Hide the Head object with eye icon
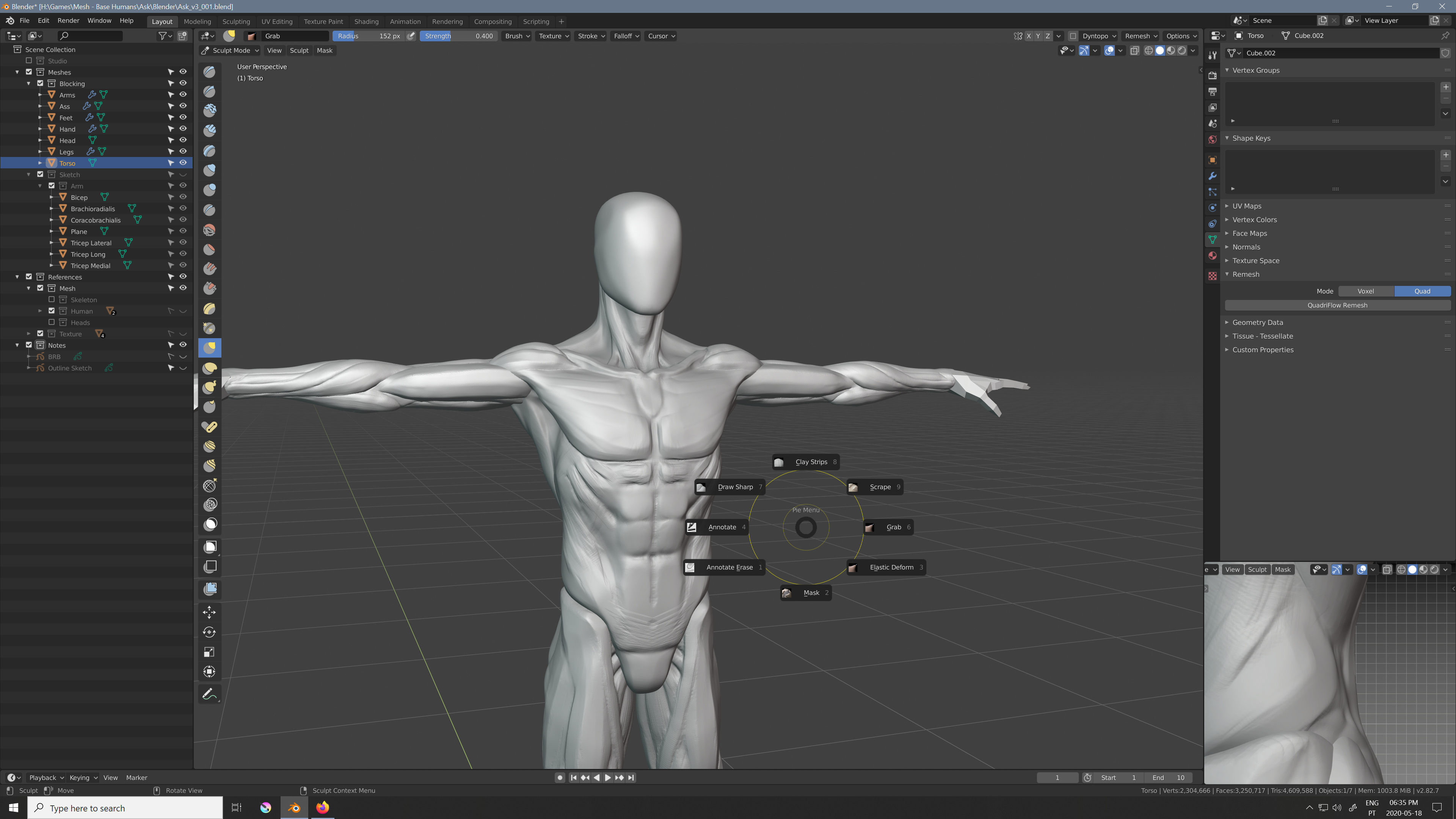The image size is (1456, 819). (183, 140)
